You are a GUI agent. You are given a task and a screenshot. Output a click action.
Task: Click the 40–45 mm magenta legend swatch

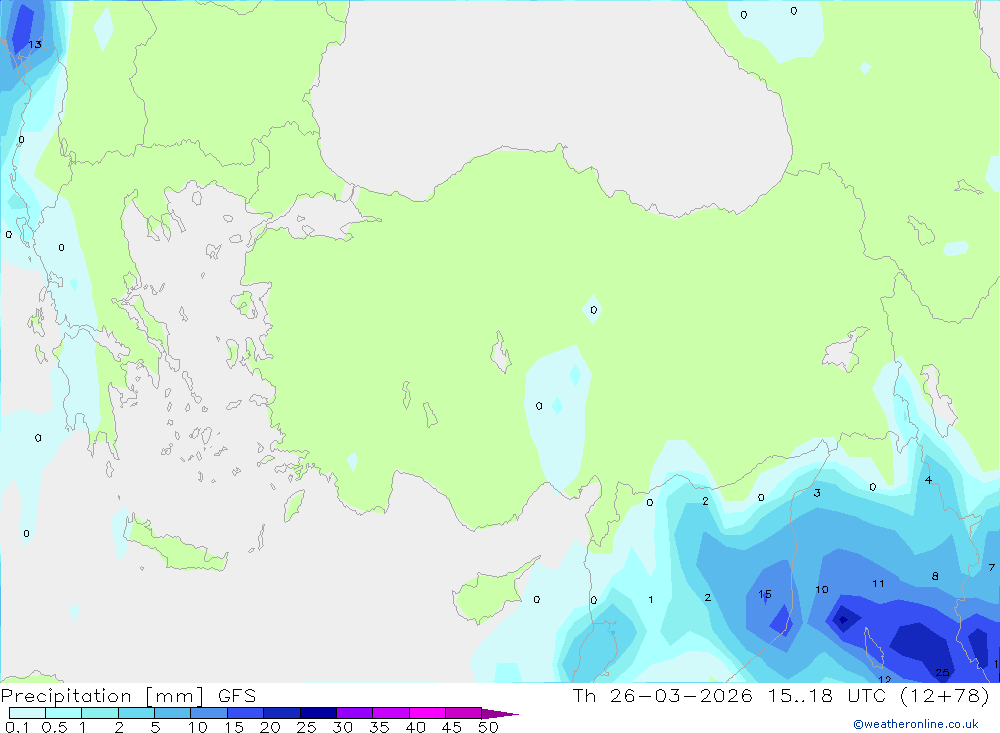(x=427, y=713)
